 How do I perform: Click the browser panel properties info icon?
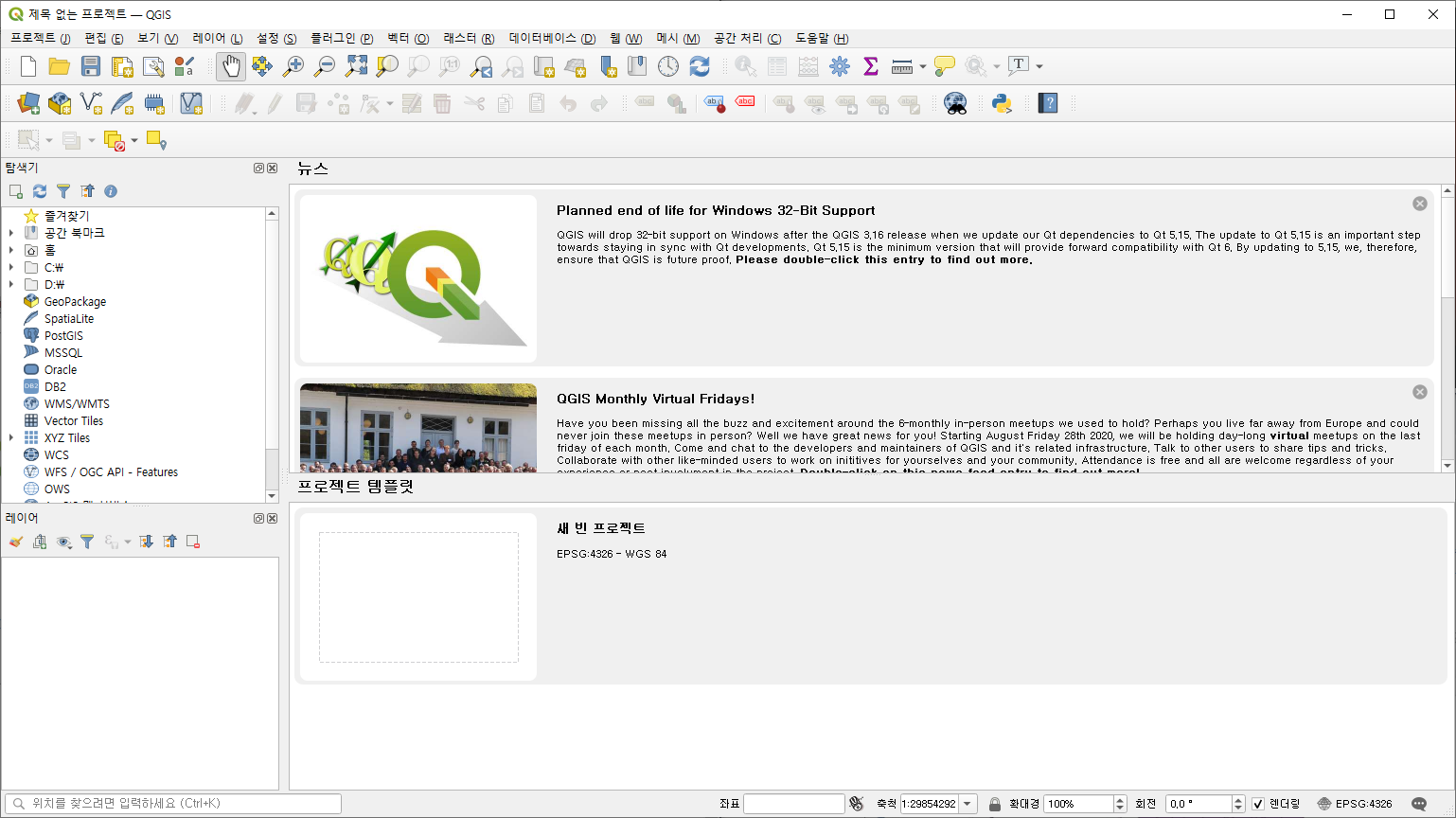click(x=111, y=191)
